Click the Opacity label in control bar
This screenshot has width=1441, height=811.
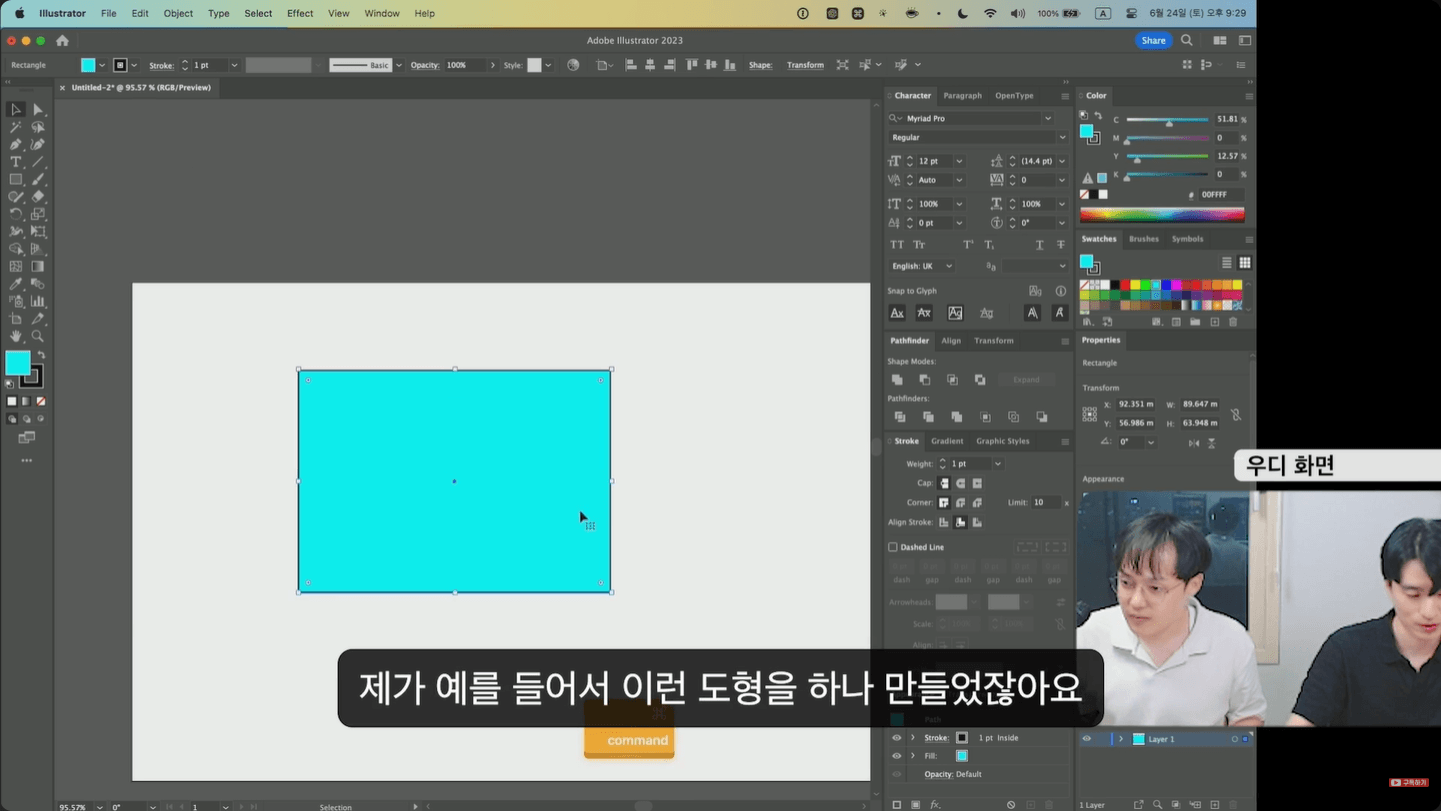click(425, 65)
